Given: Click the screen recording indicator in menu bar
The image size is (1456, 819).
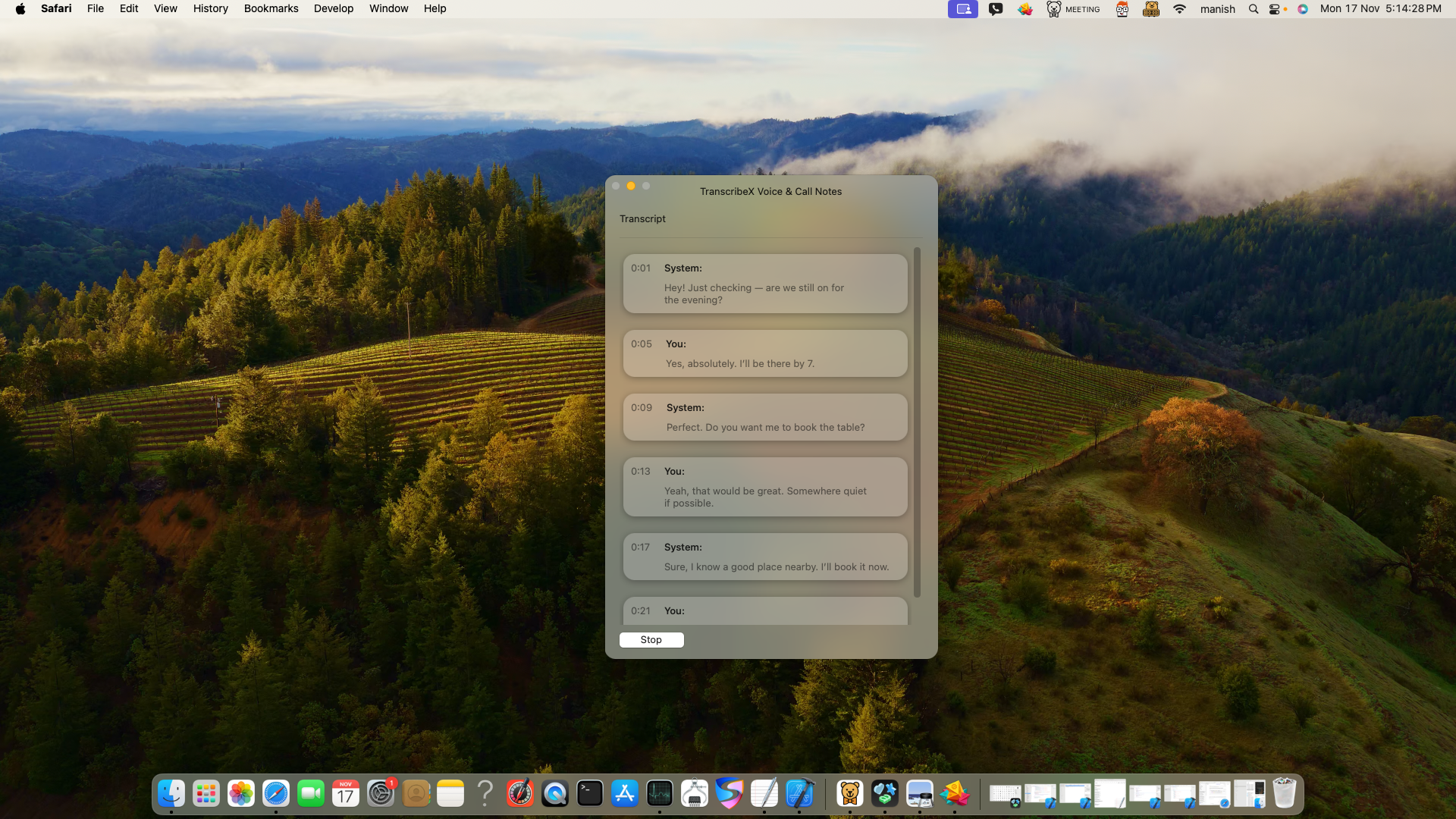Looking at the screenshot, I should coord(962,9).
